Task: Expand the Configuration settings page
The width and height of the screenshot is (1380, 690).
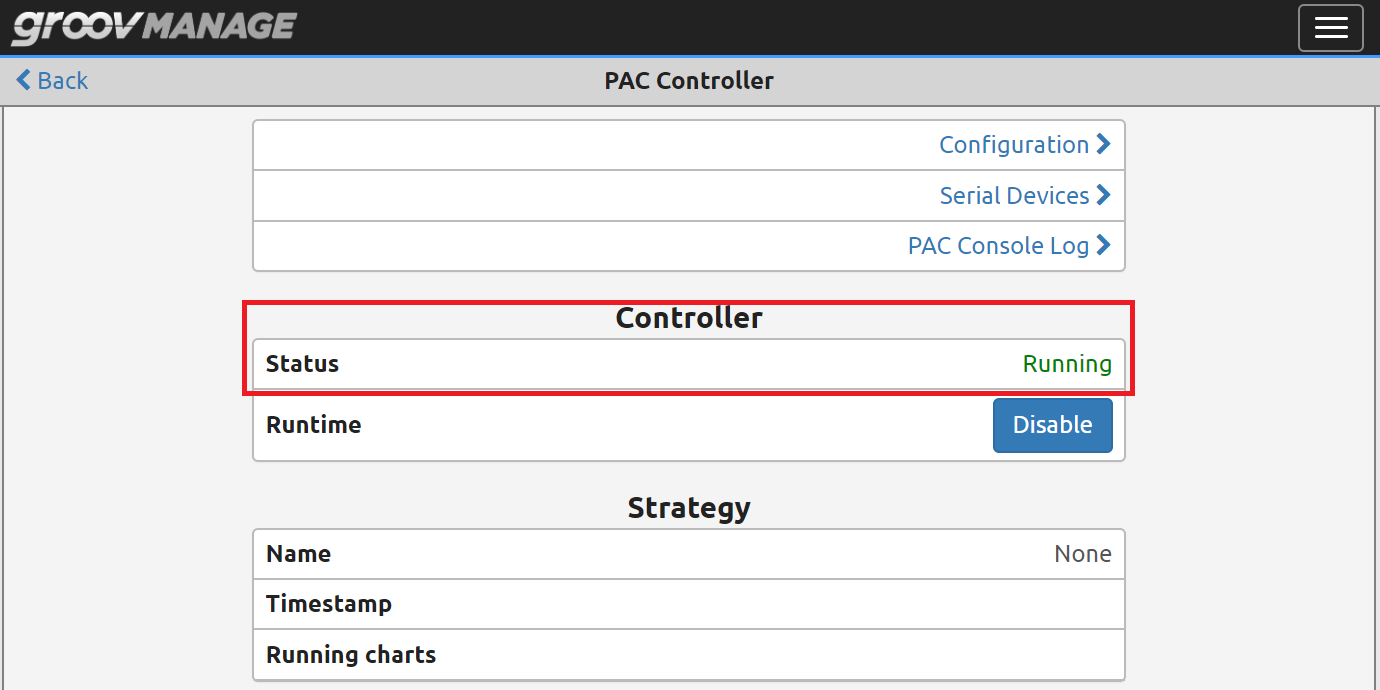Action: point(1014,144)
